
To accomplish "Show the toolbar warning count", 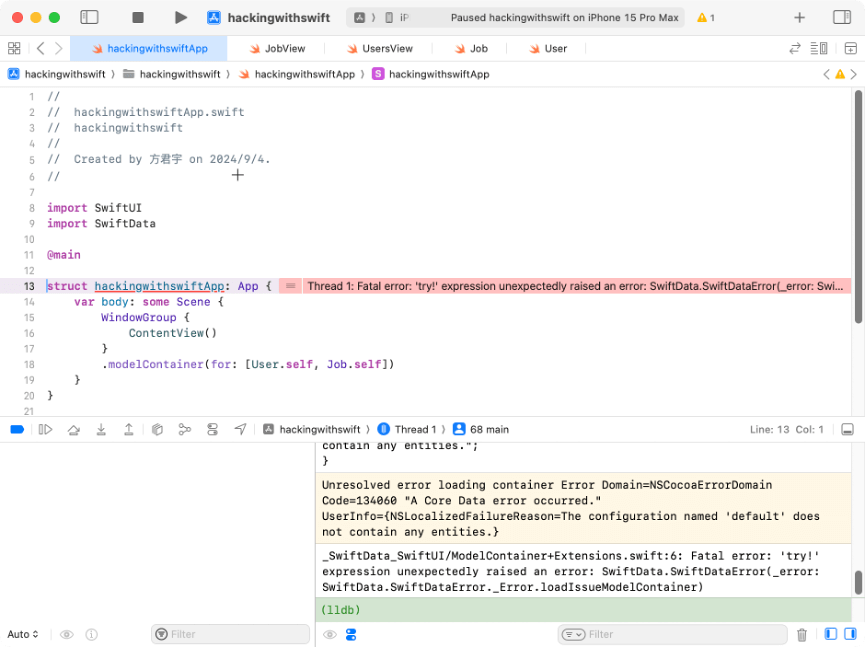I will click(706, 18).
